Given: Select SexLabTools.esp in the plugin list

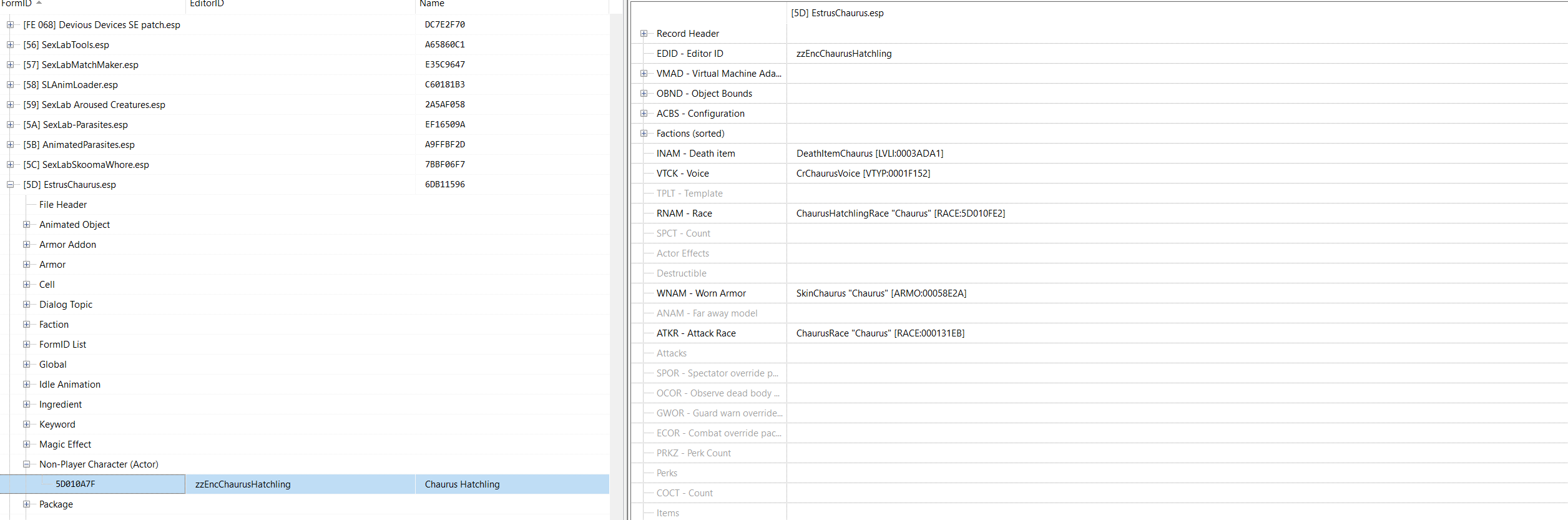Looking at the screenshot, I should coord(75,45).
